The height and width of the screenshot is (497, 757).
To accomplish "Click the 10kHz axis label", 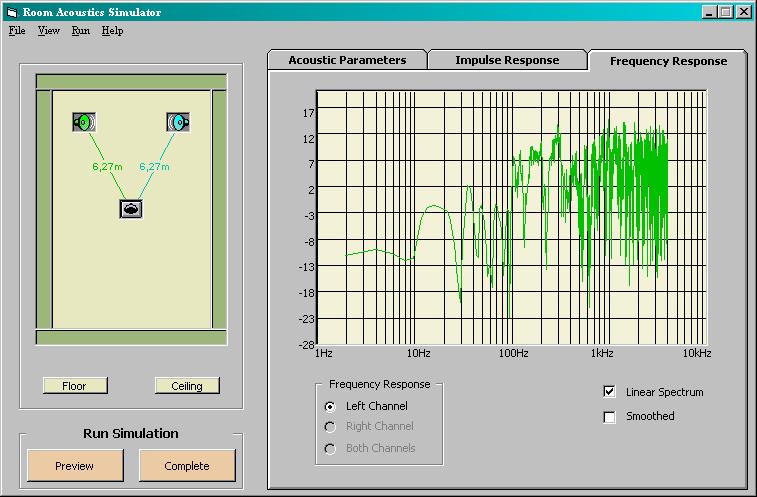I will (697, 354).
